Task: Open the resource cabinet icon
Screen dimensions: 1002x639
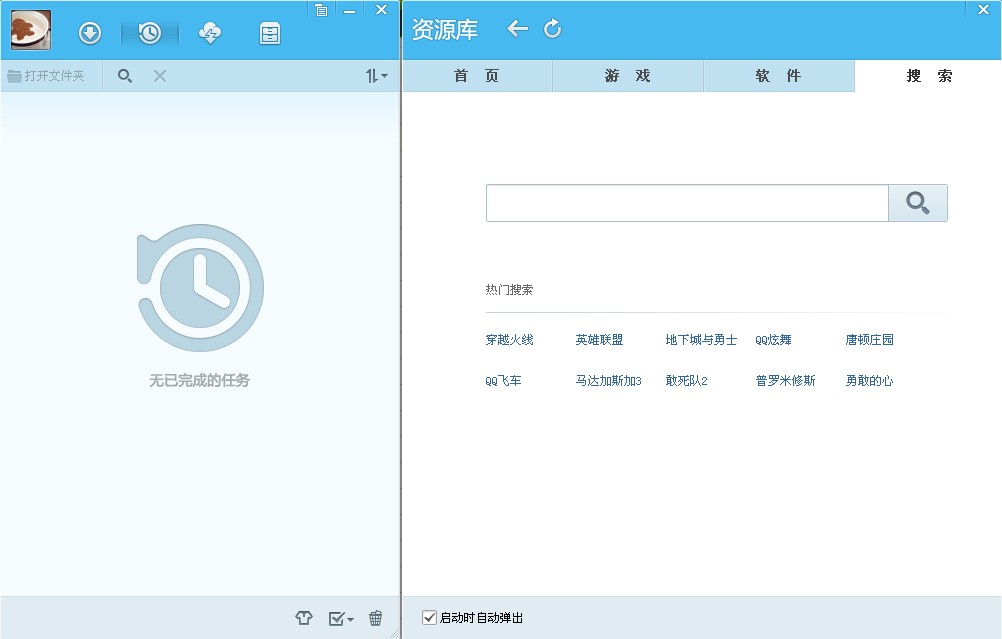Action: [270, 33]
